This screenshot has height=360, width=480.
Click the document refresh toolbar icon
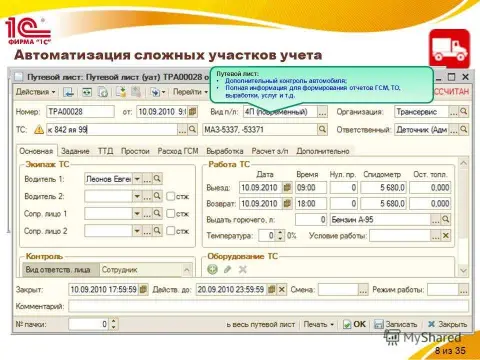point(103,92)
